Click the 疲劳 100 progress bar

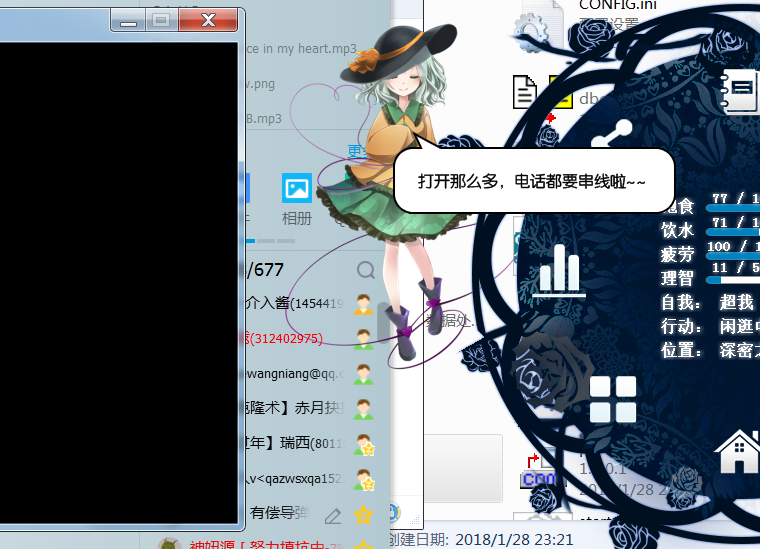(x=733, y=256)
